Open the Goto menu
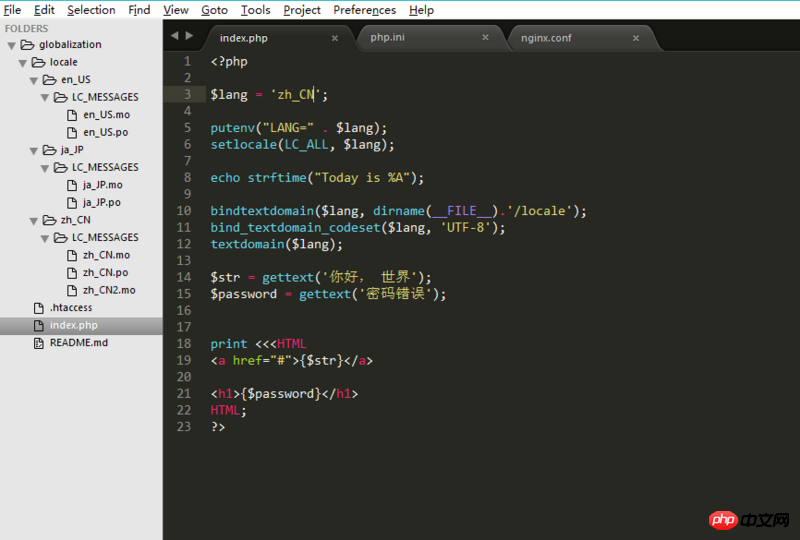 pyautogui.click(x=214, y=10)
